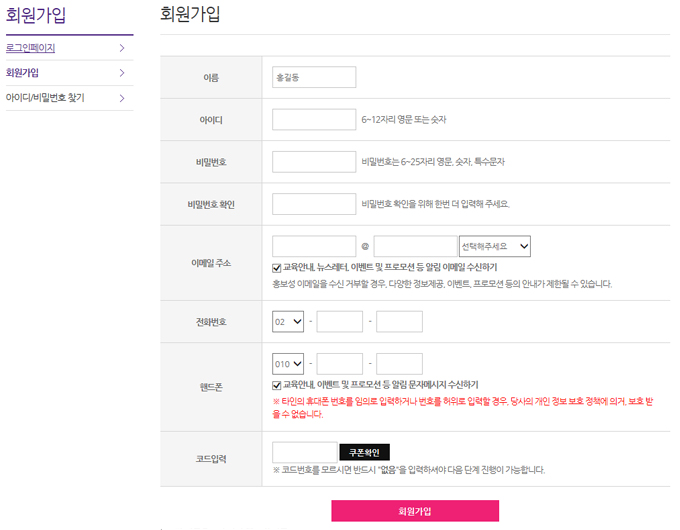Click the last field in 핸드폰 row
The width and height of the screenshot is (680, 530).
399,365
